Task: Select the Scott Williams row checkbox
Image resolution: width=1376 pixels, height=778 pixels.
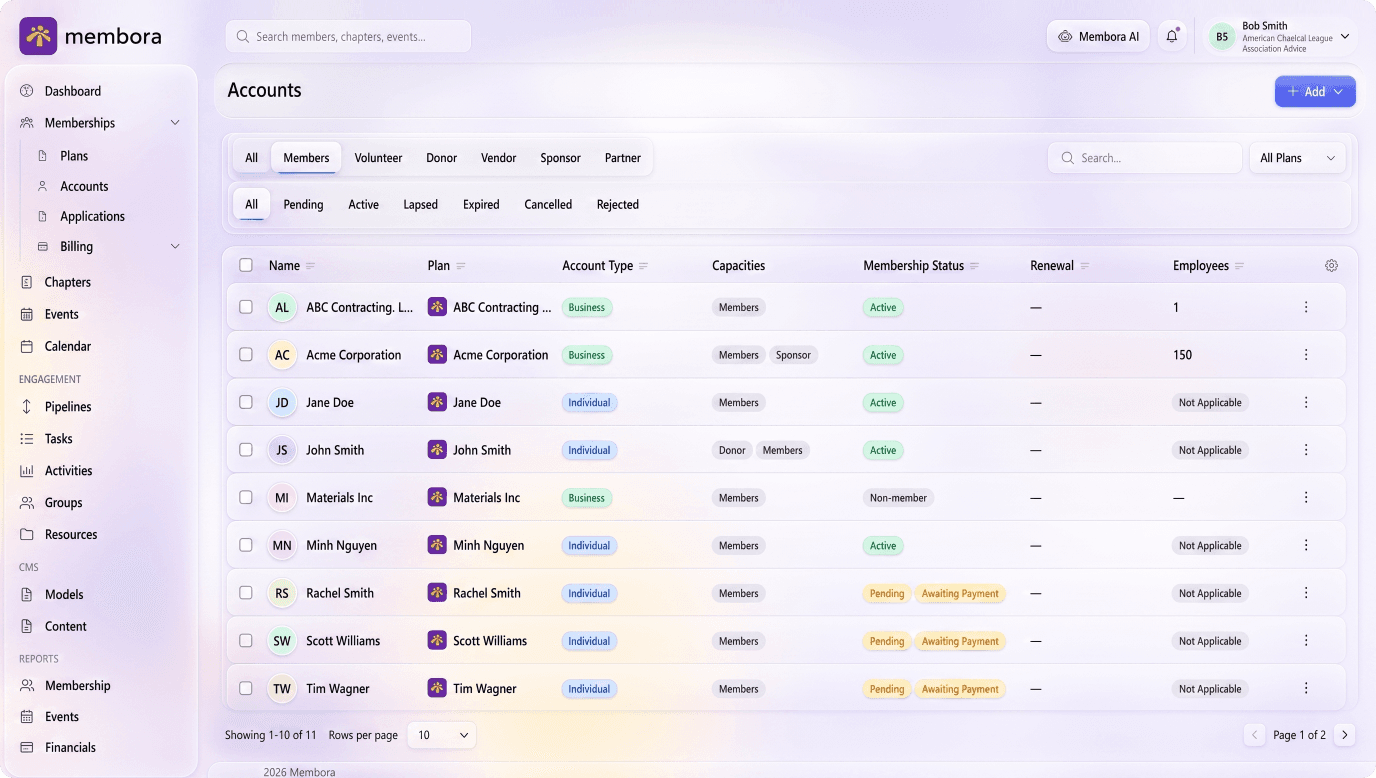Action: [x=246, y=641]
